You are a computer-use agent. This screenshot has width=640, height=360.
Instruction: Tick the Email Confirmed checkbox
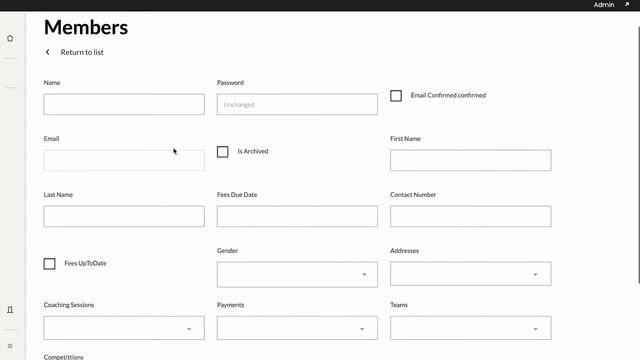(x=396, y=96)
